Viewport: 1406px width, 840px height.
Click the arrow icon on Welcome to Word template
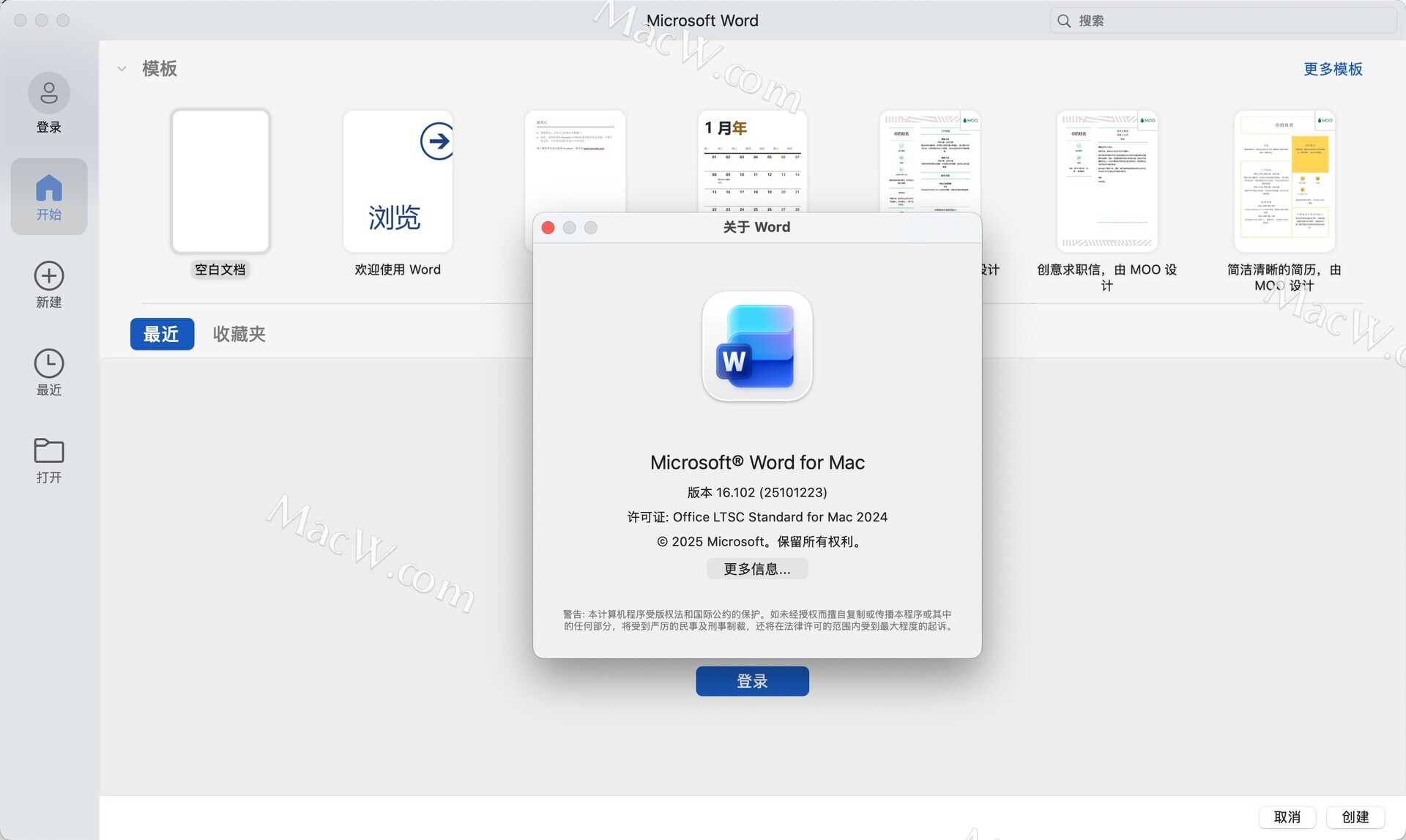point(436,141)
